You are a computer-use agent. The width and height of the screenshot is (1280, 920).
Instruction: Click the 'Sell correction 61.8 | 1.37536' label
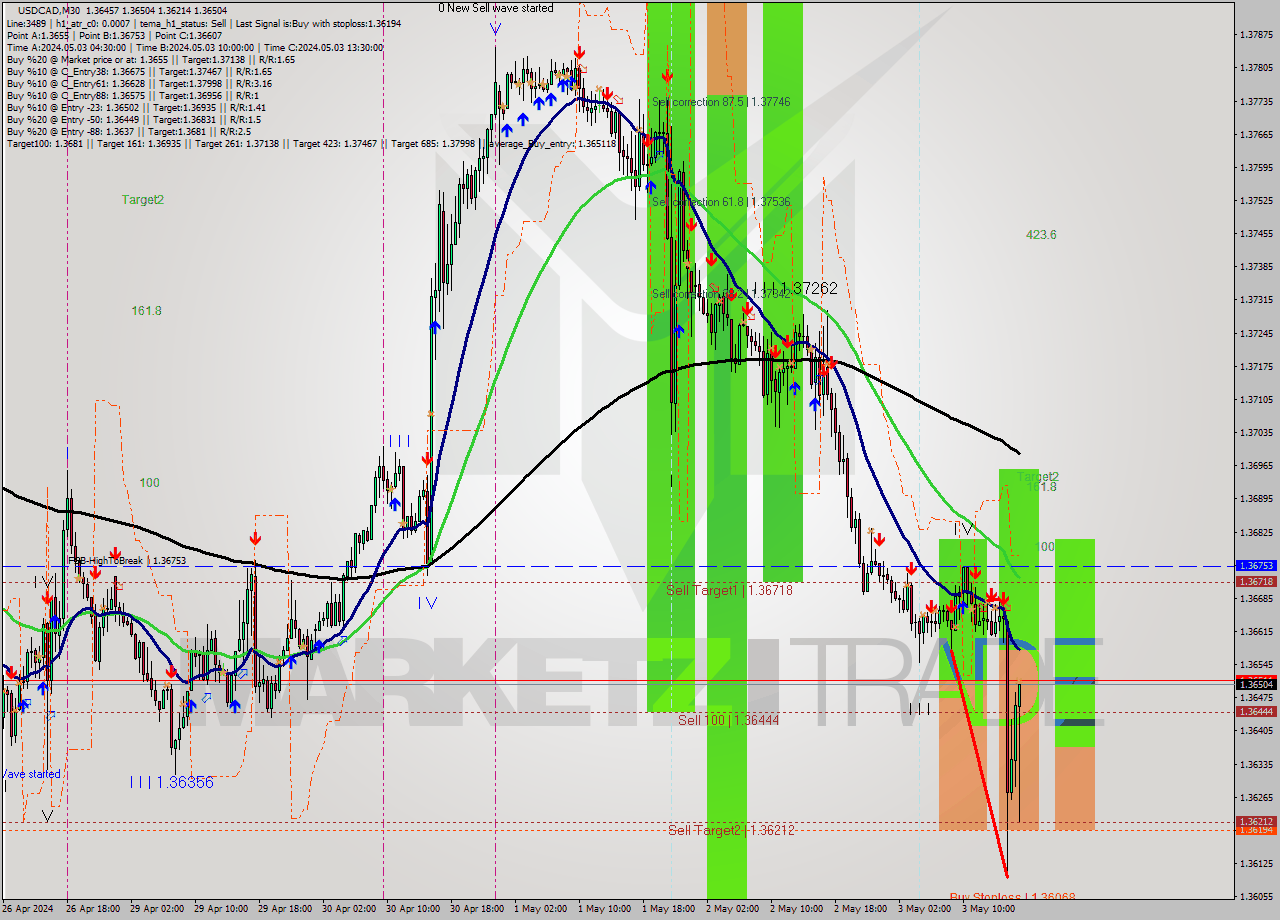(721, 202)
